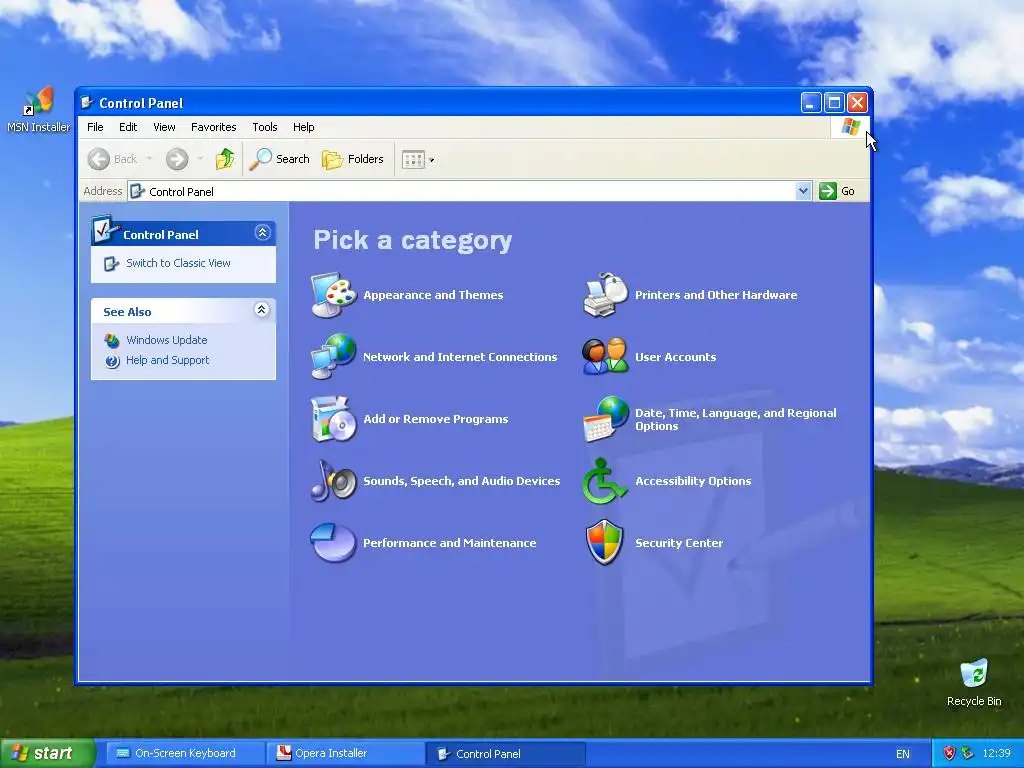Click the green Go arrow button
Image resolution: width=1024 pixels, height=768 pixels.
click(x=828, y=191)
